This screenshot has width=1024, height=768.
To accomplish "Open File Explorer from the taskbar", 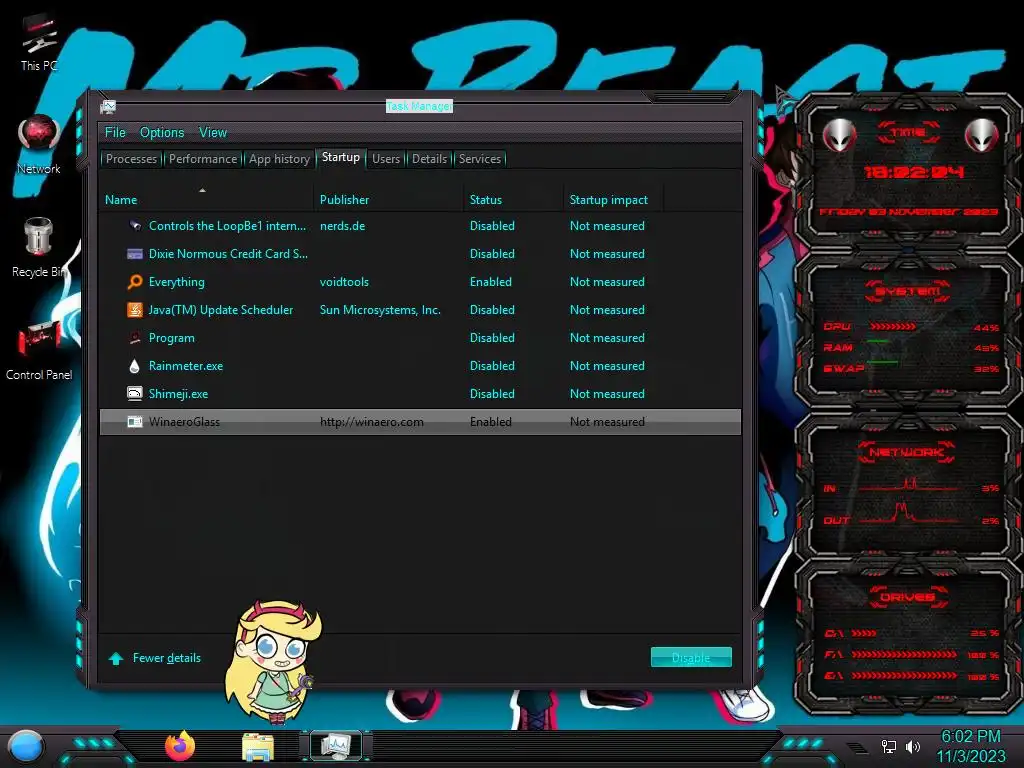I will click(x=258, y=747).
